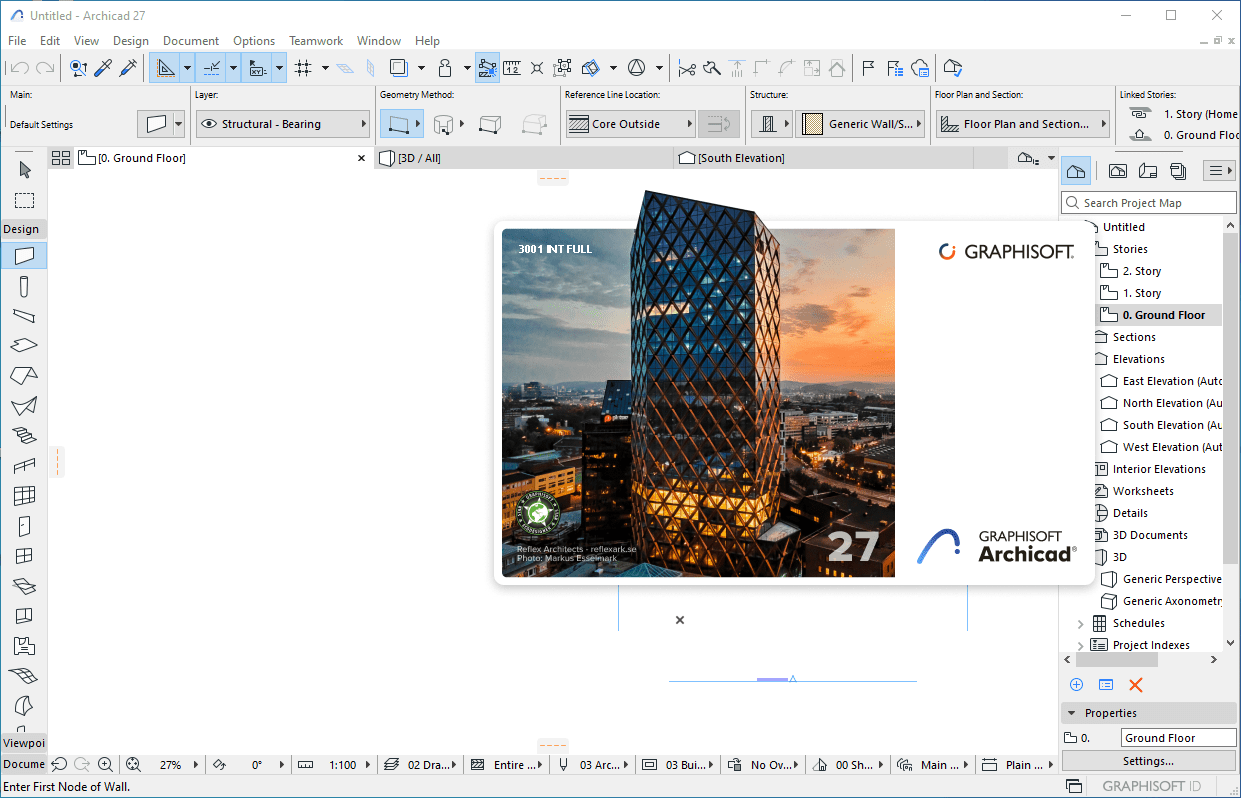Open the Document menu
The image size is (1241, 798).
[191, 41]
